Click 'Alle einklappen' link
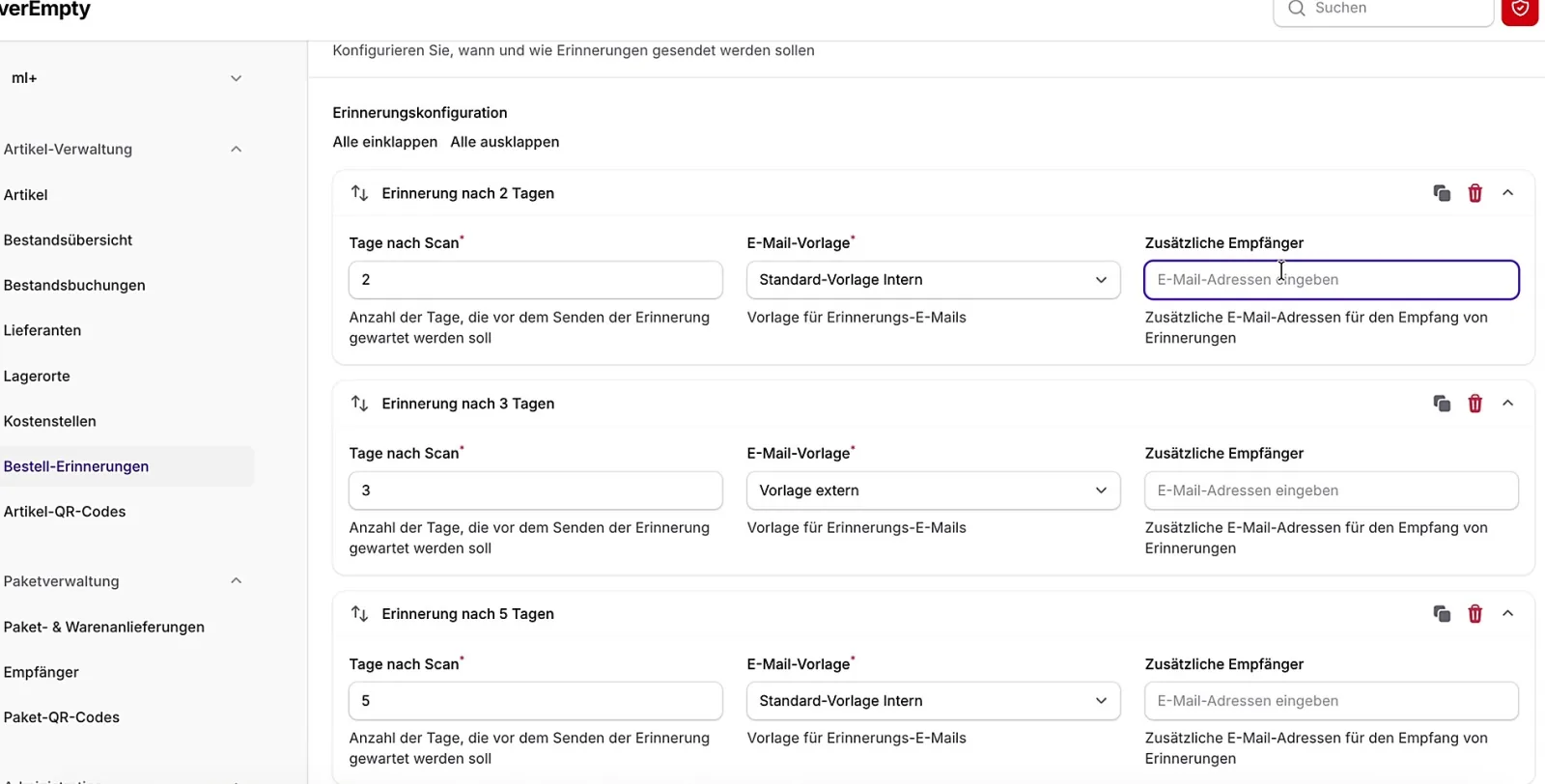Screen dimensions: 1545x784 [x=384, y=142]
